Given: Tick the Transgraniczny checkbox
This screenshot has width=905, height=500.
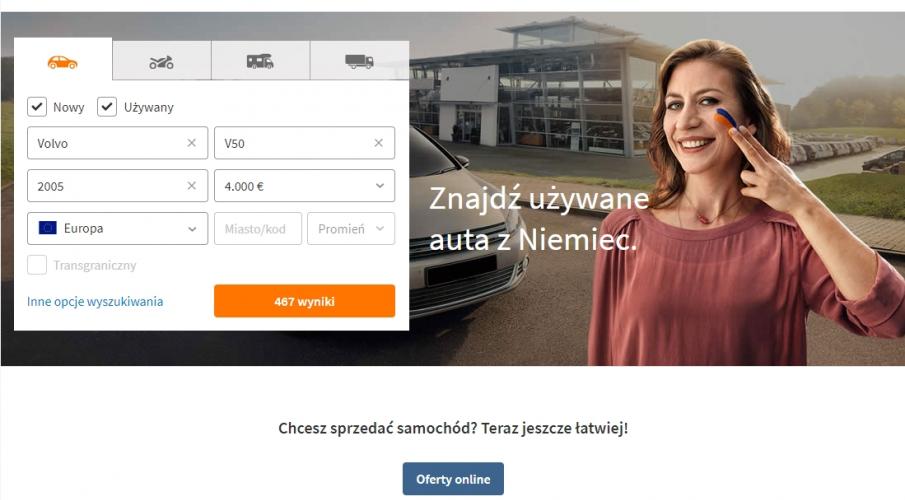Looking at the screenshot, I should pos(37,265).
